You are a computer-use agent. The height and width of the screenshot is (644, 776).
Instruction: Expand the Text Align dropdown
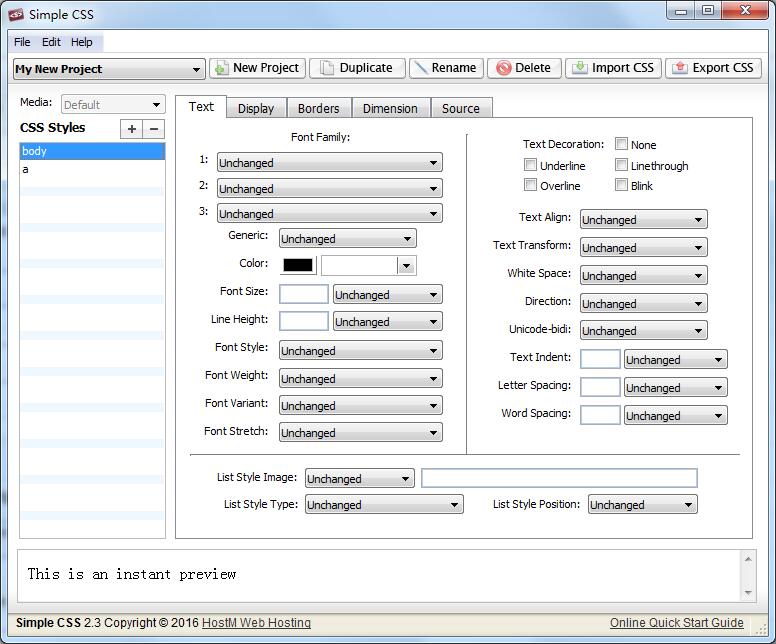click(x=643, y=220)
